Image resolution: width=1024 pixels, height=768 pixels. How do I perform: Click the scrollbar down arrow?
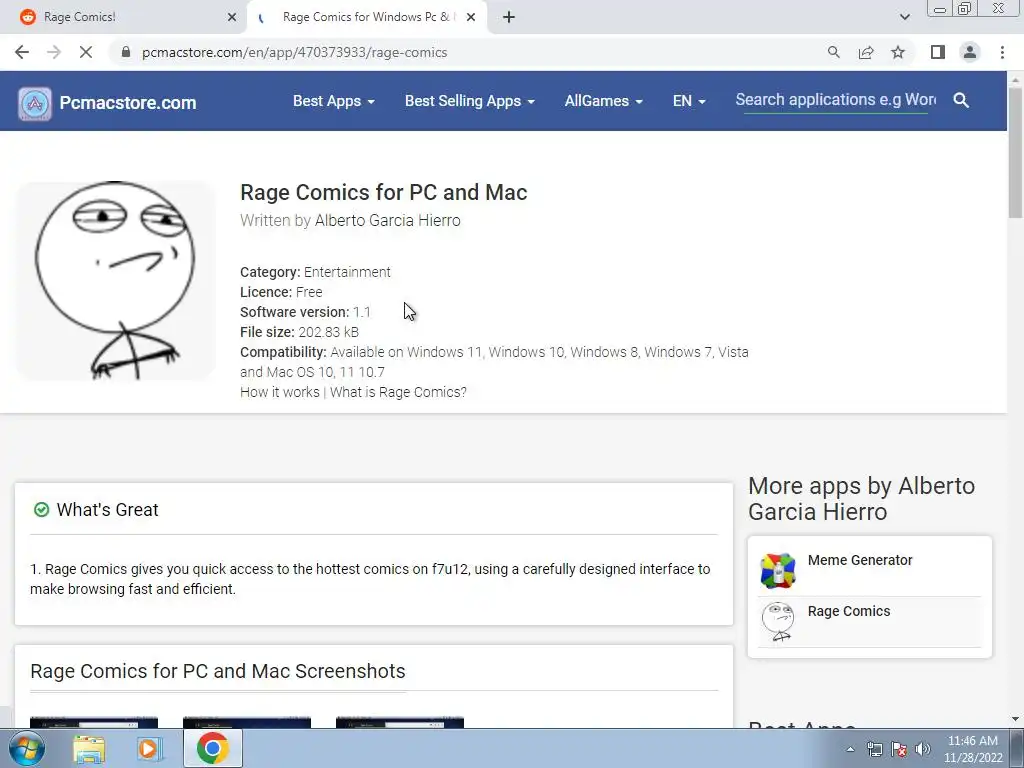pos(1016,720)
